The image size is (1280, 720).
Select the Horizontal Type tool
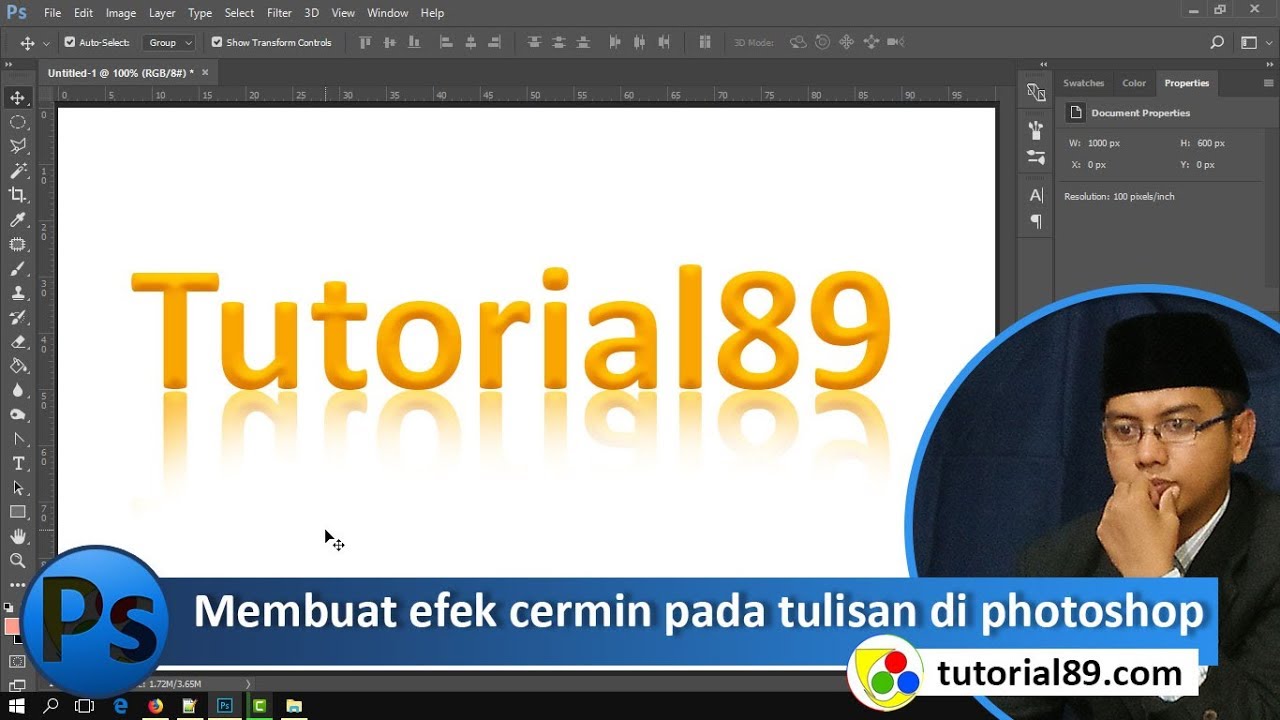(x=18, y=463)
